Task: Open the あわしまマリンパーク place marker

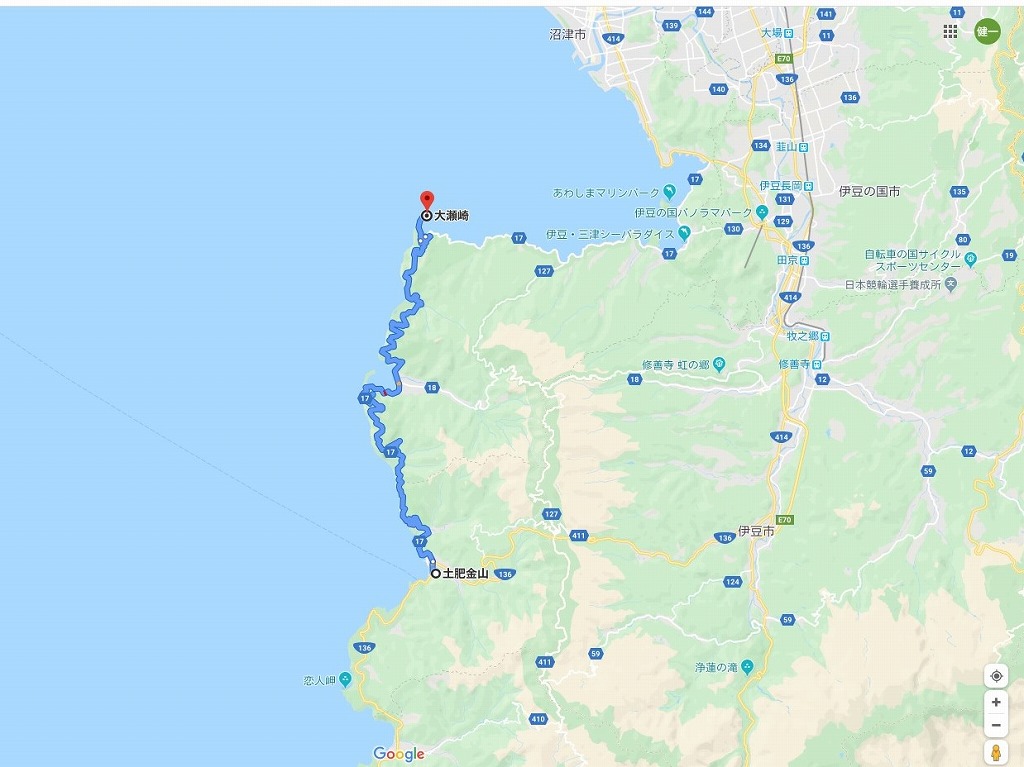Action: pyautogui.click(x=669, y=192)
